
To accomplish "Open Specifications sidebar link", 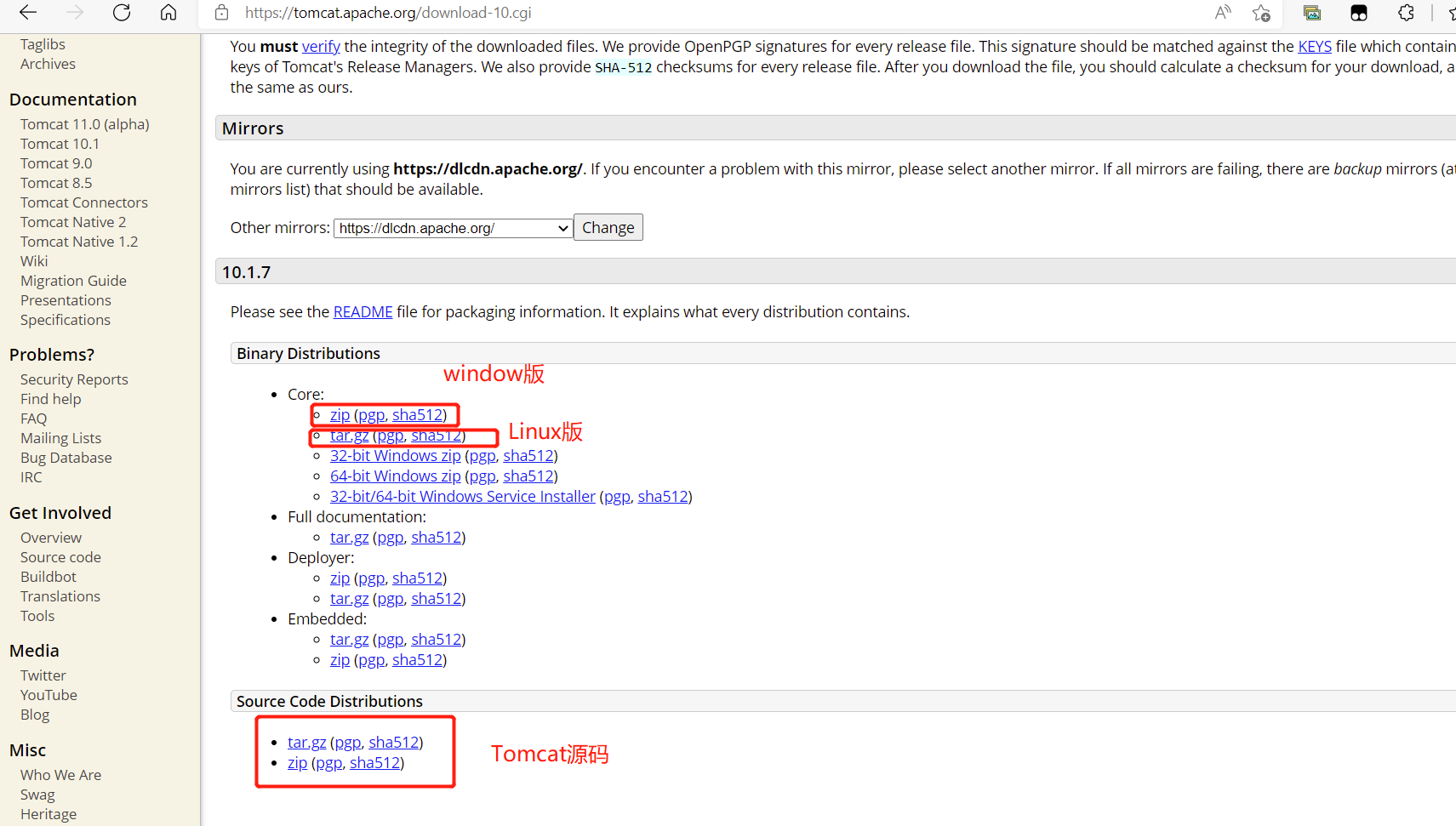I will pyautogui.click(x=66, y=320).
